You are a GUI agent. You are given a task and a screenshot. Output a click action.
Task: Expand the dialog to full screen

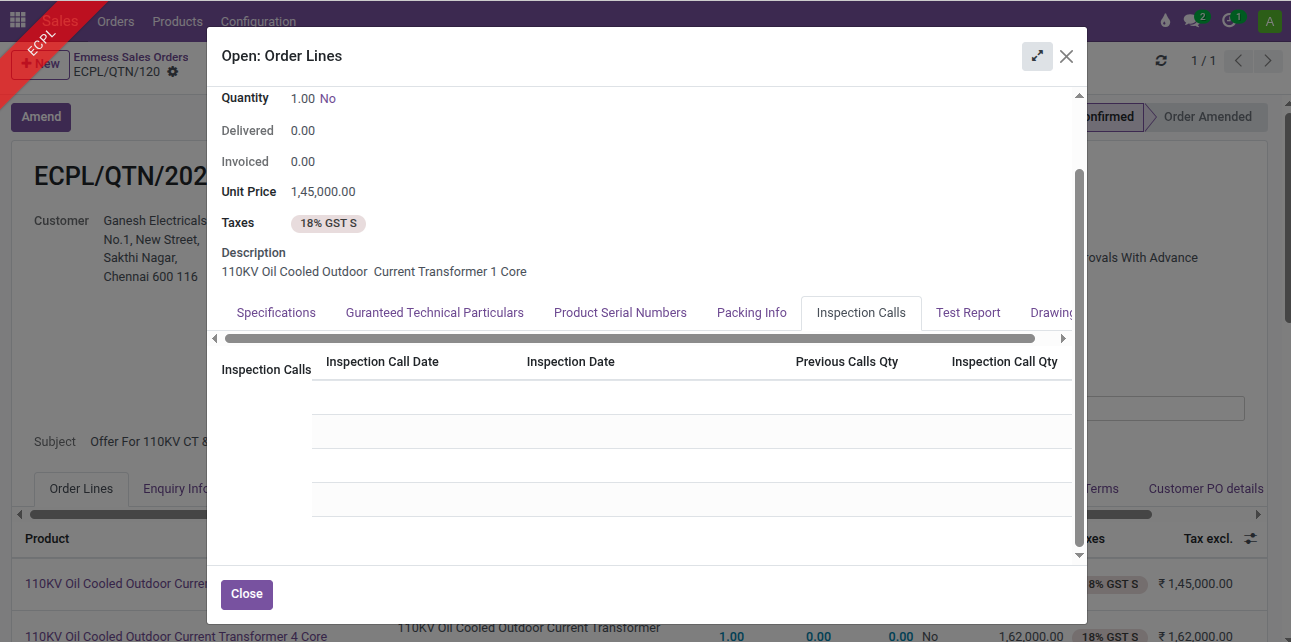(x=1037, y=57)
